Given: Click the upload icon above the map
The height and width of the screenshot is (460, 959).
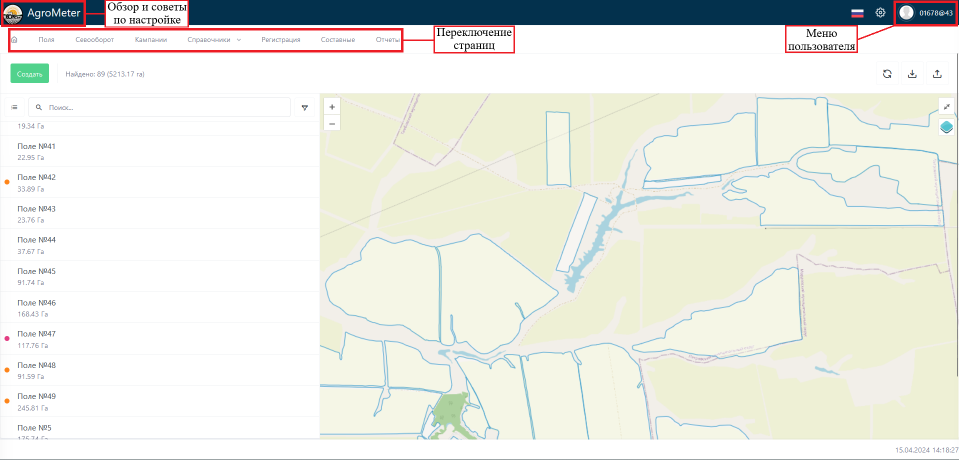Looking at the screenshot, I should click(x=937, y=74).
